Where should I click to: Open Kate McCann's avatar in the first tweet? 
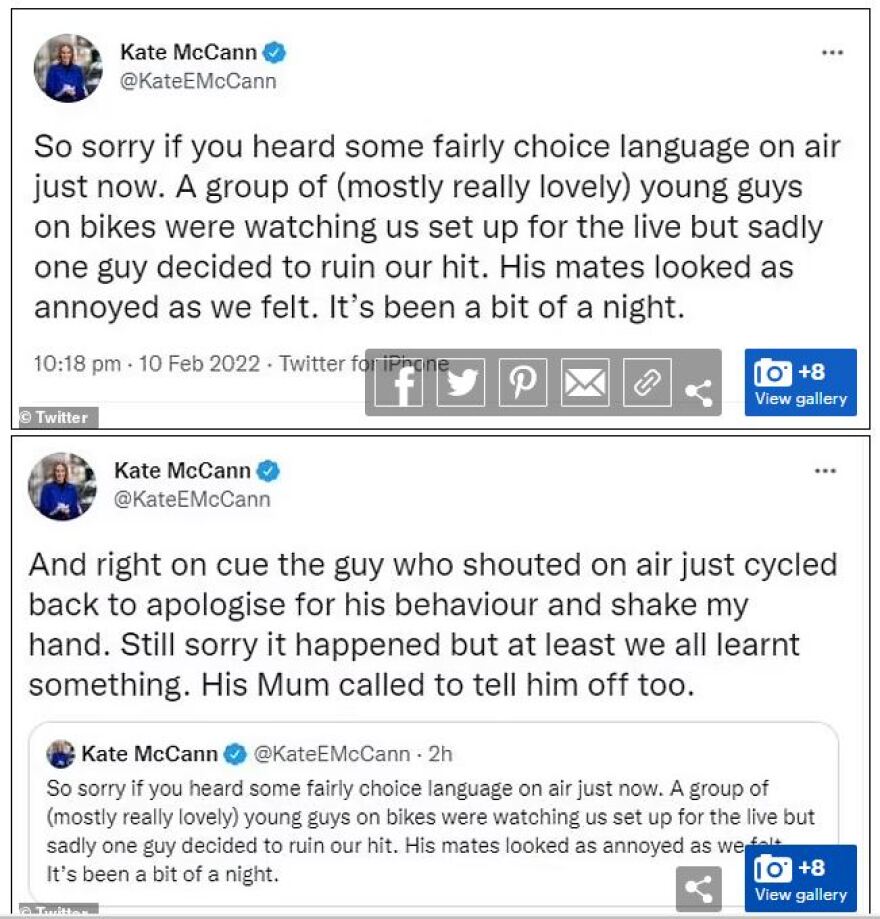click(68, 68)
